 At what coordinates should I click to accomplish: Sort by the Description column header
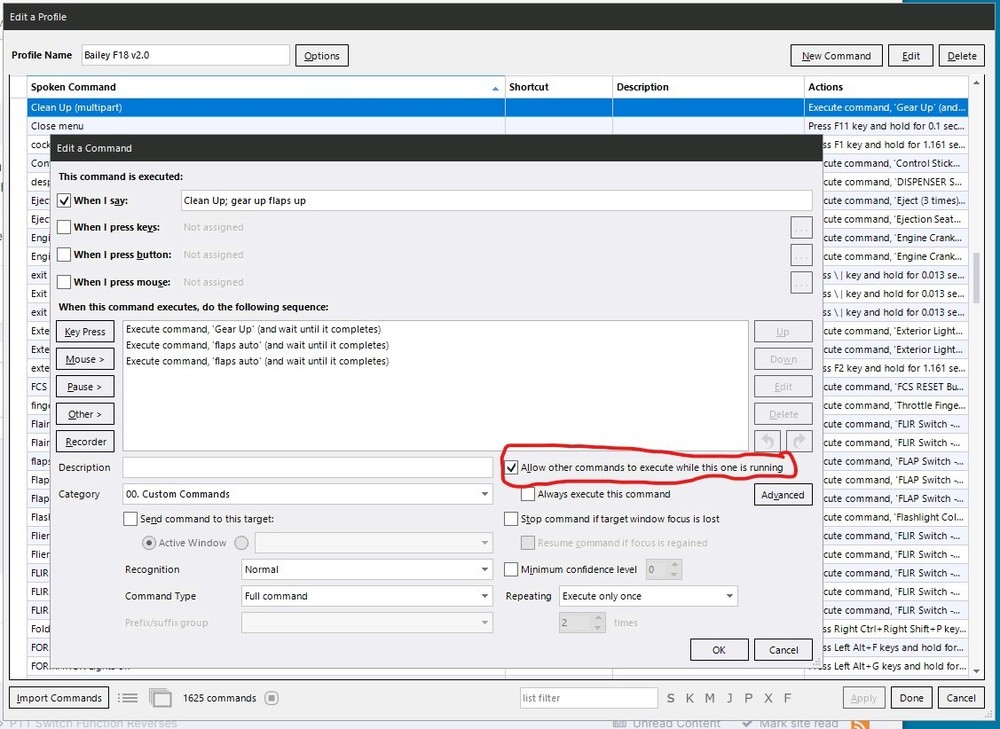[x=708, y=87]
